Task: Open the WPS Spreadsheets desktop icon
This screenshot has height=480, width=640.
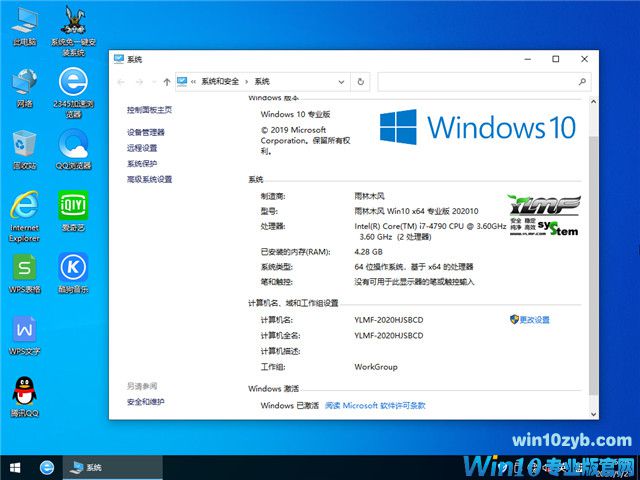Action: tap(24, 273)
